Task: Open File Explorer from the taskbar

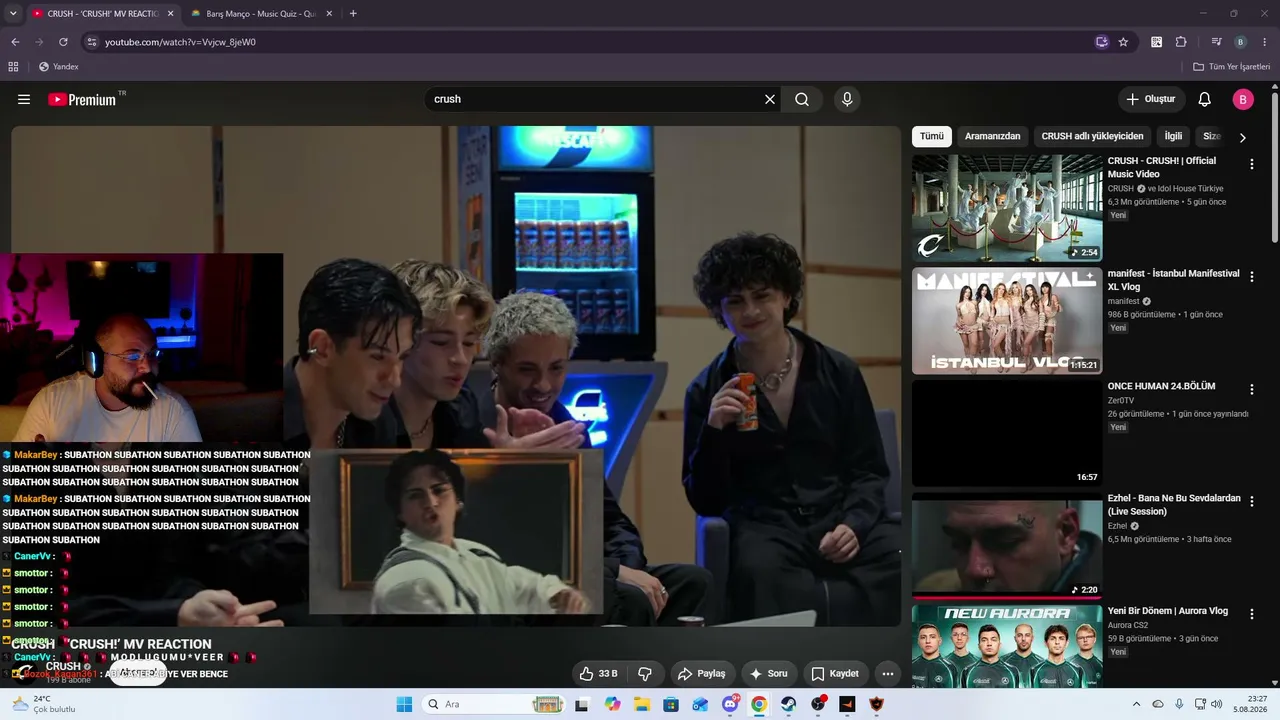Action: point(642,704)
